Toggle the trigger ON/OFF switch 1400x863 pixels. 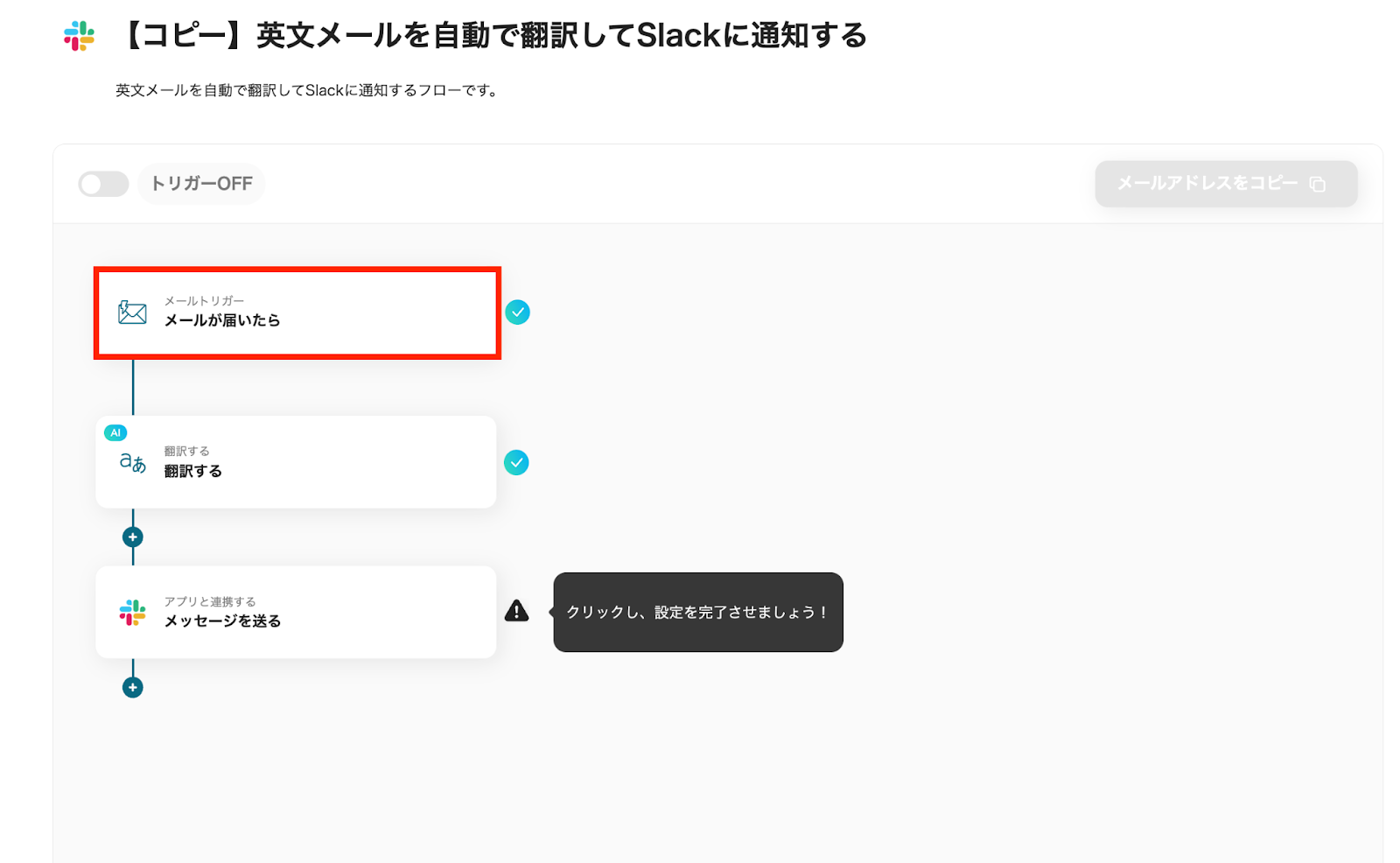[103, 184]
